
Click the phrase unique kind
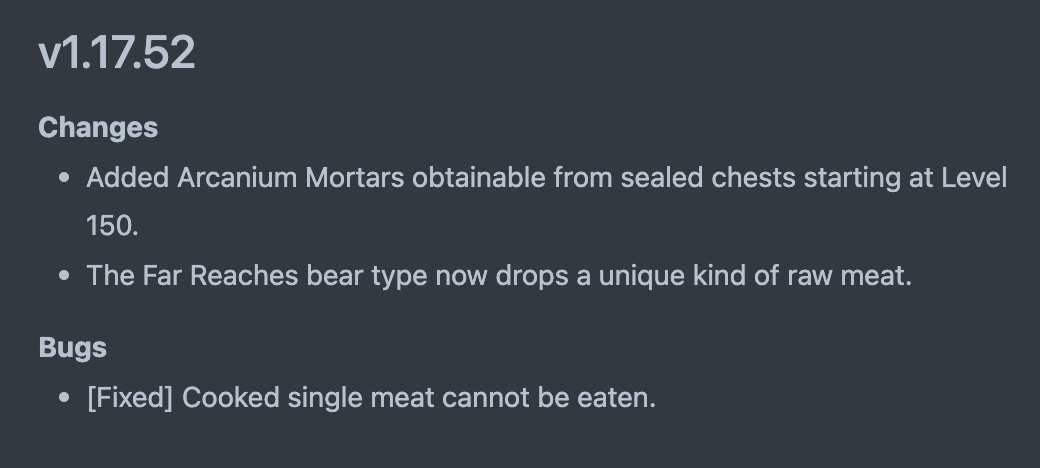click(x=659, y=276)
